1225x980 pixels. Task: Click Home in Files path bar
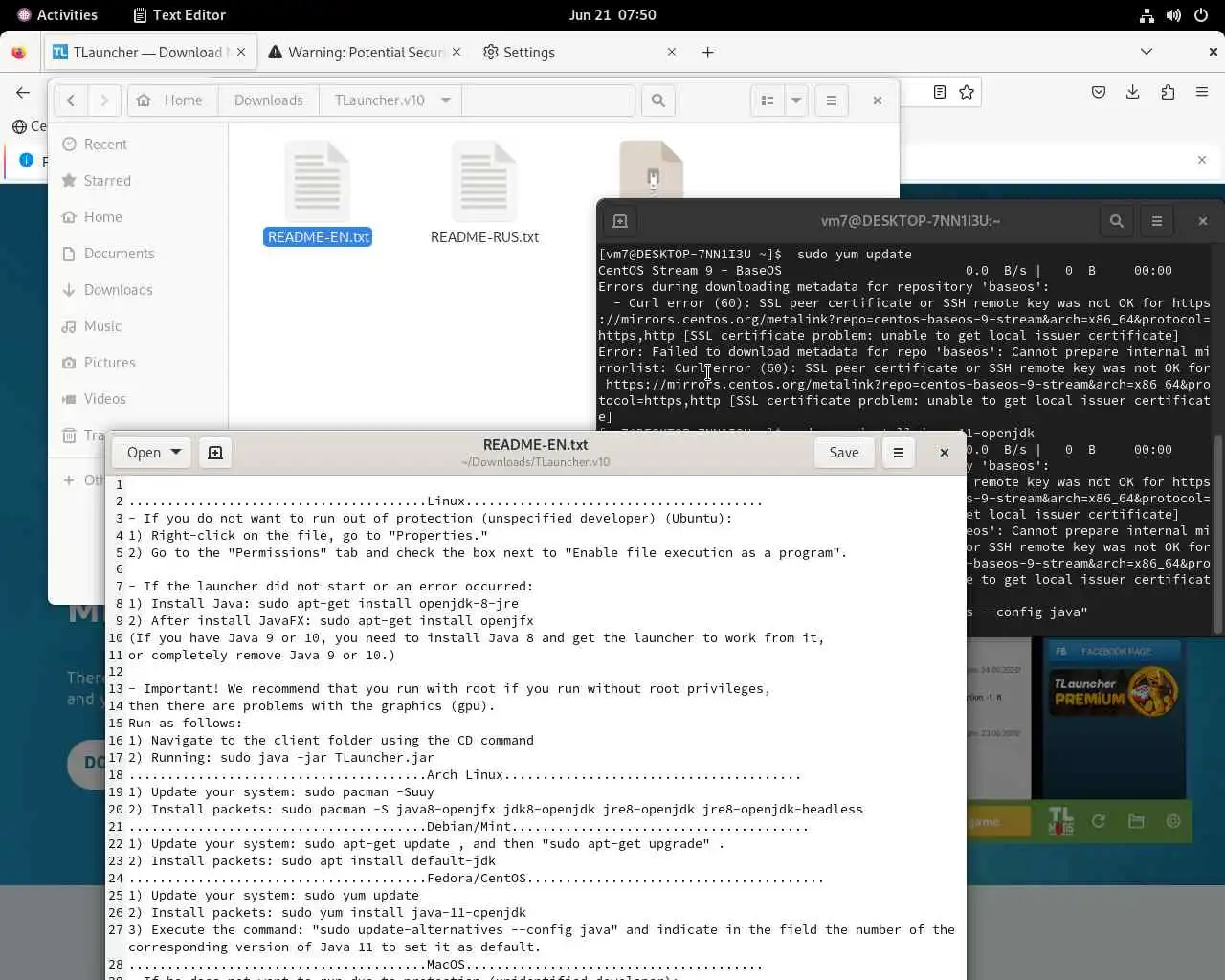[x=172, y=100]
